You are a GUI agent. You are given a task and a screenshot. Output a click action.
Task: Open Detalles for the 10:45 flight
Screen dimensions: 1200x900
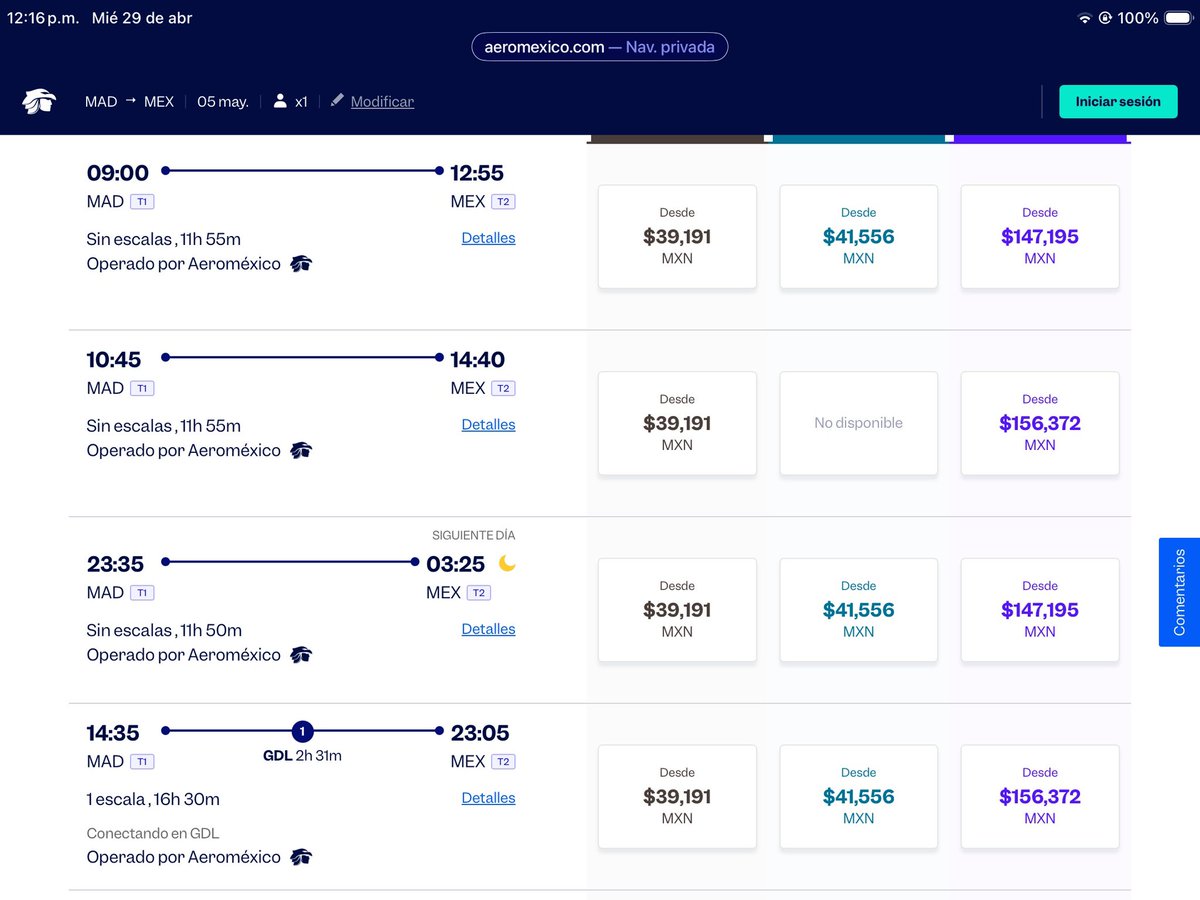[x=488, y=424]
